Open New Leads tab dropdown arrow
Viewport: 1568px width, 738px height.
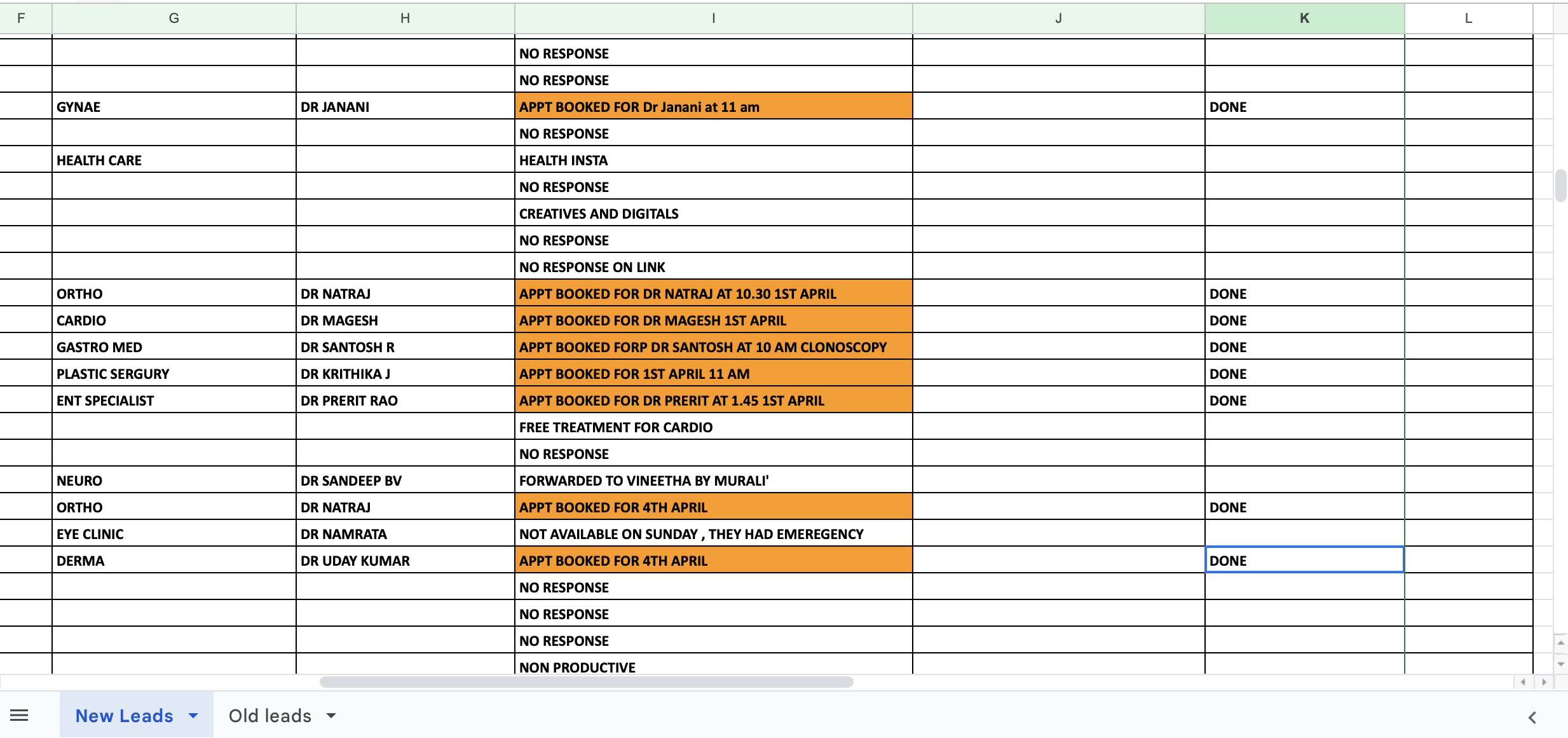(x=193, y=716)
